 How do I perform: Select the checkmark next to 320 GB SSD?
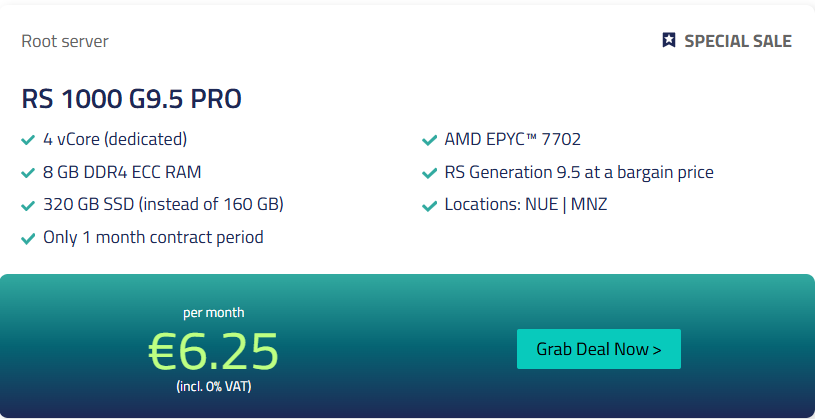tap(28, 206)
